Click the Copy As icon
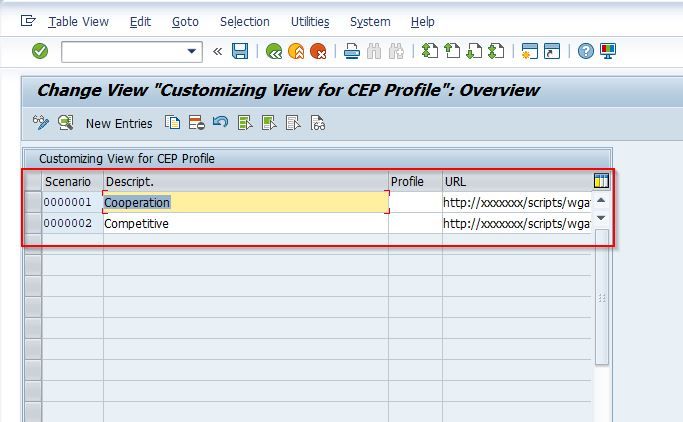Image resolution: width=683 pixels, height=422 pixels. tap(172, 123)
